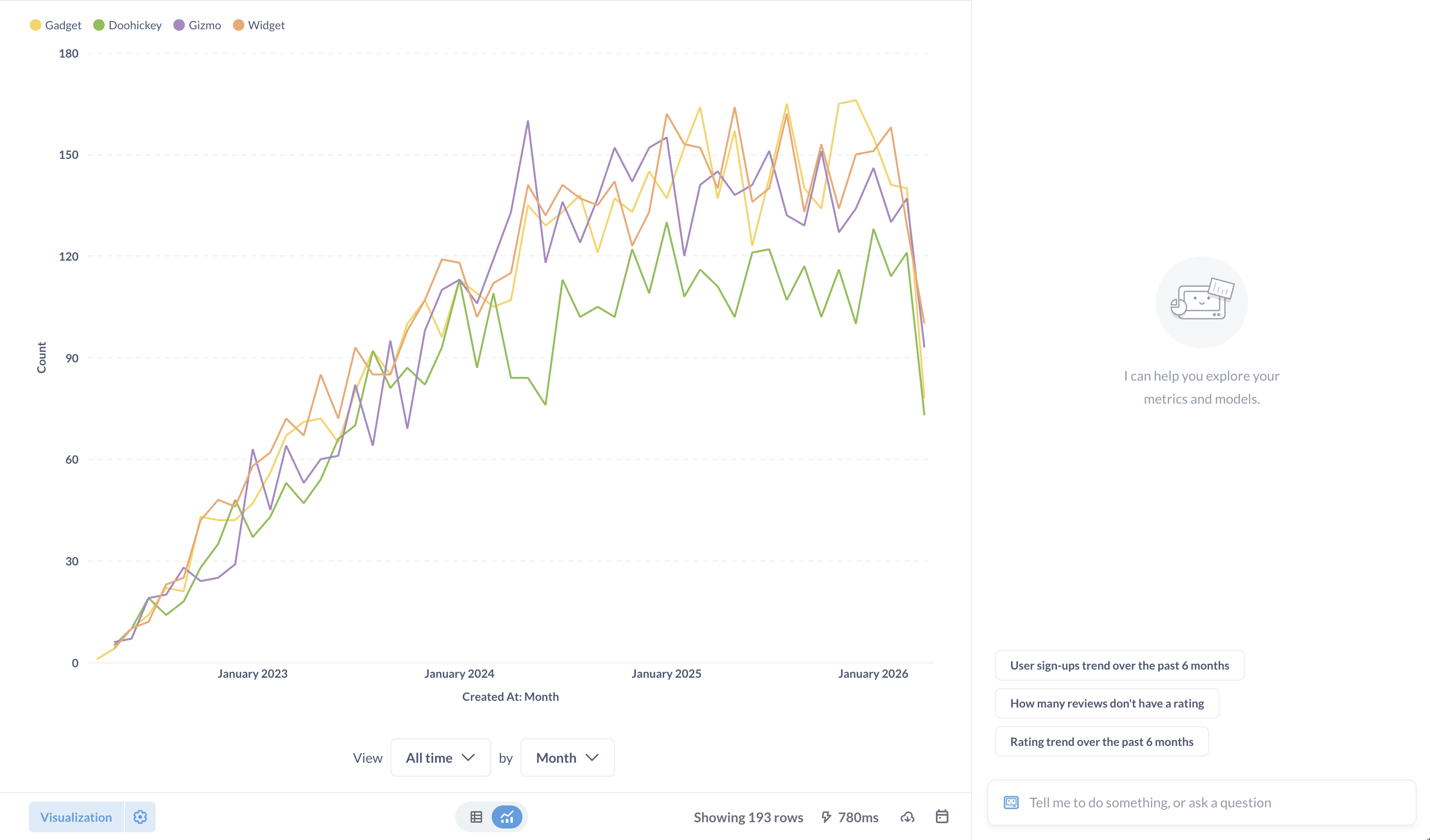Click the Metabot robot illustration
This screenshot has width=1430, height=840.
1201,301
